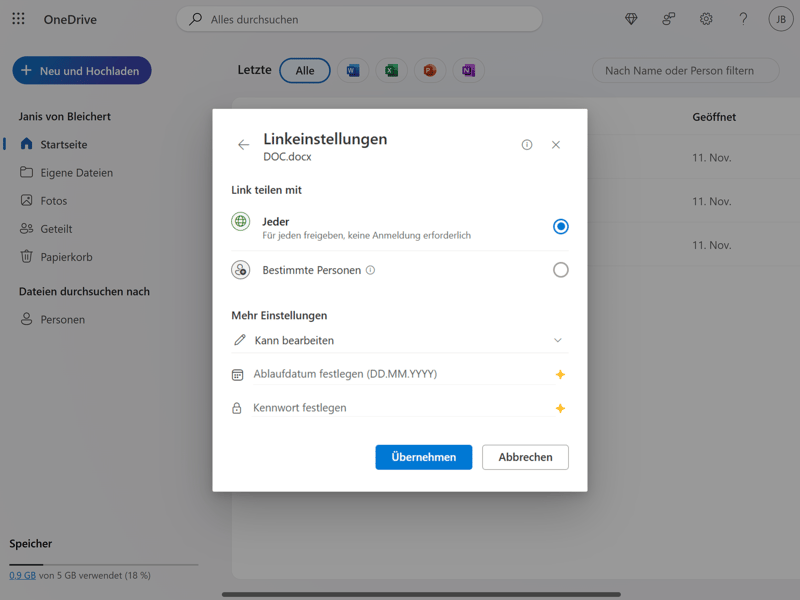Select the Bestimmte Personen radio button

(x=560, y=270)
